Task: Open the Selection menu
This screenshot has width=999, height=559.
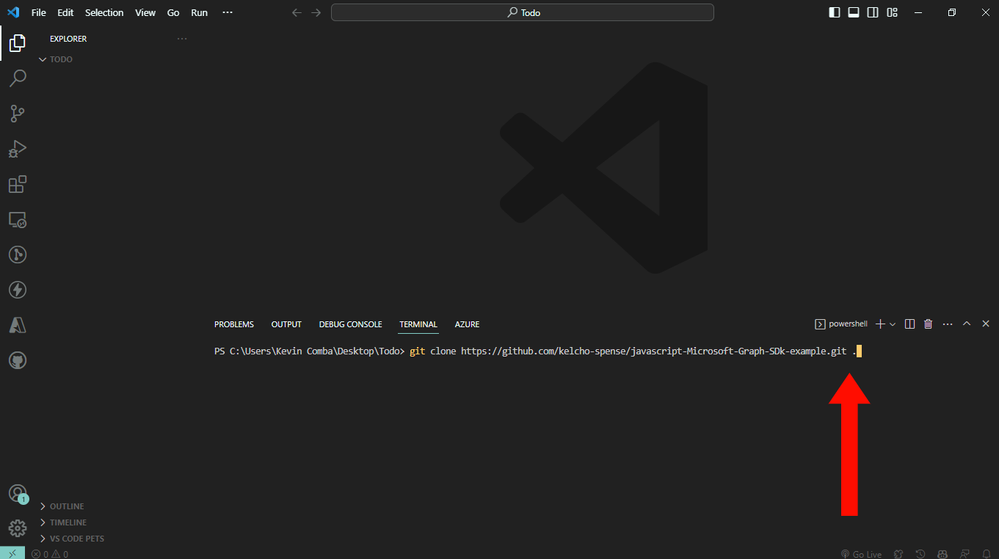Action: coord(104,12)
